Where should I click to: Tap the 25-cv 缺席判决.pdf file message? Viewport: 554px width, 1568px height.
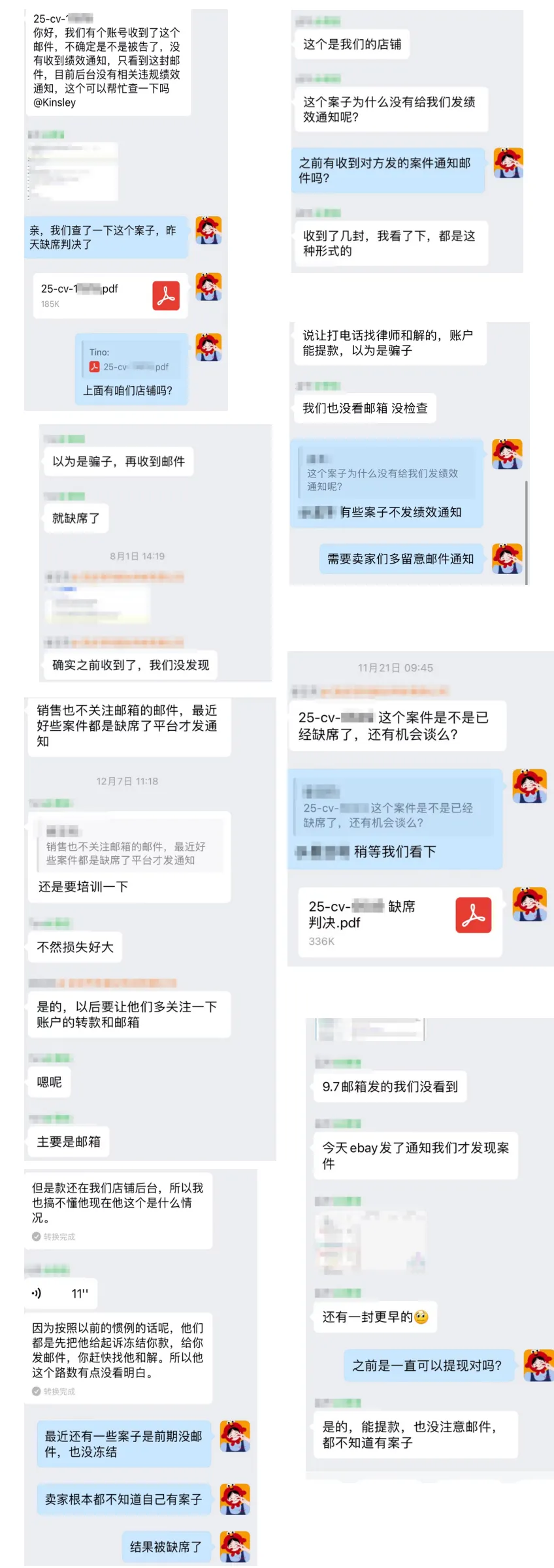(x=400, y=923)
